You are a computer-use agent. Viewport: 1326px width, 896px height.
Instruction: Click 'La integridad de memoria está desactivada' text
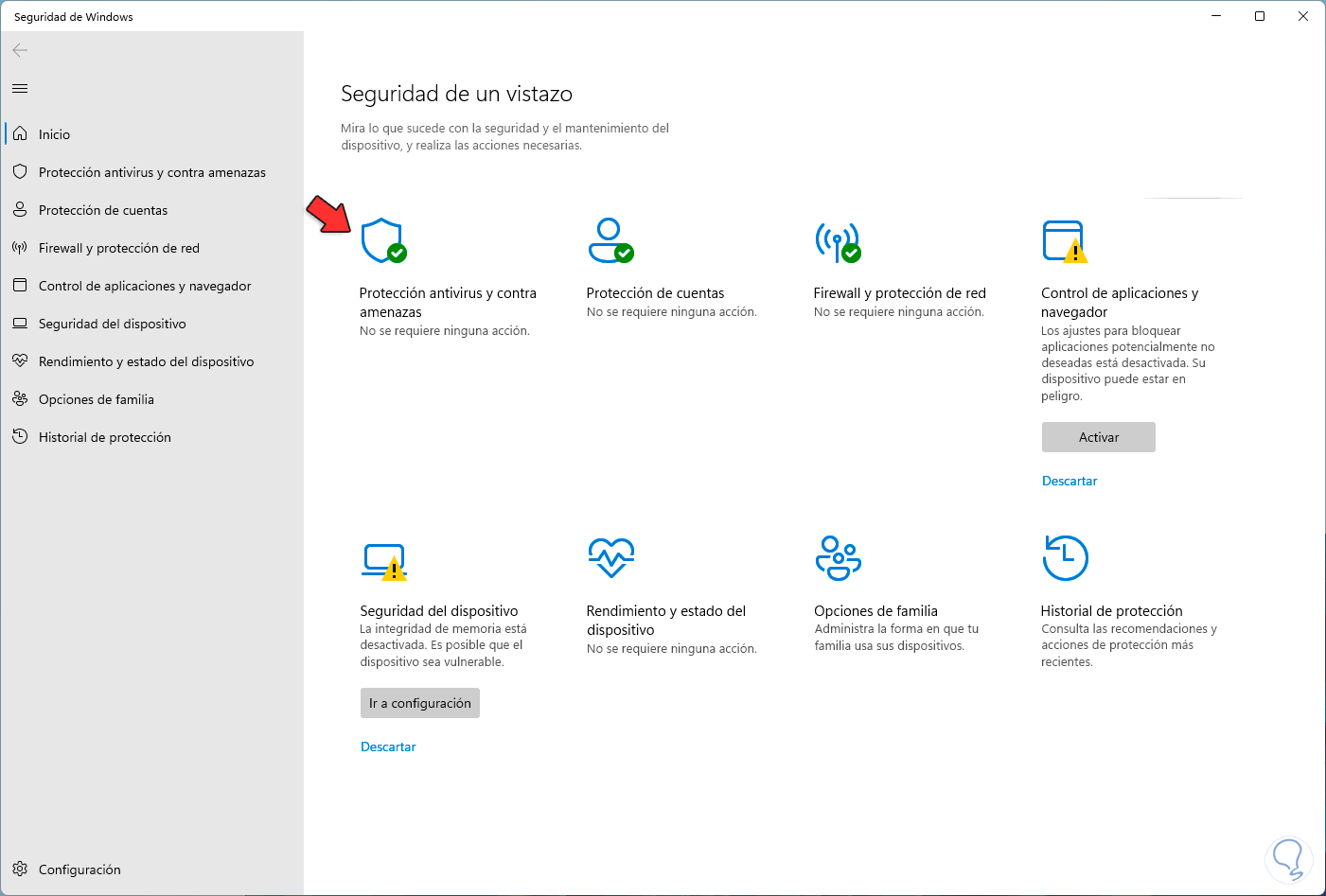443,645
